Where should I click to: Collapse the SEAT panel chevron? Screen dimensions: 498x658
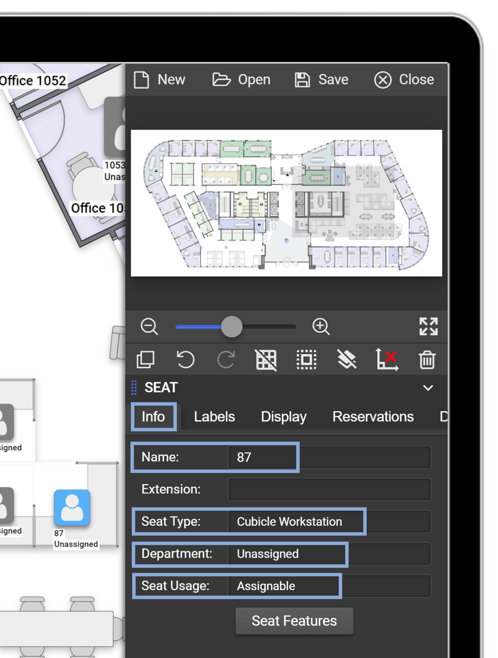click(428, 388)
